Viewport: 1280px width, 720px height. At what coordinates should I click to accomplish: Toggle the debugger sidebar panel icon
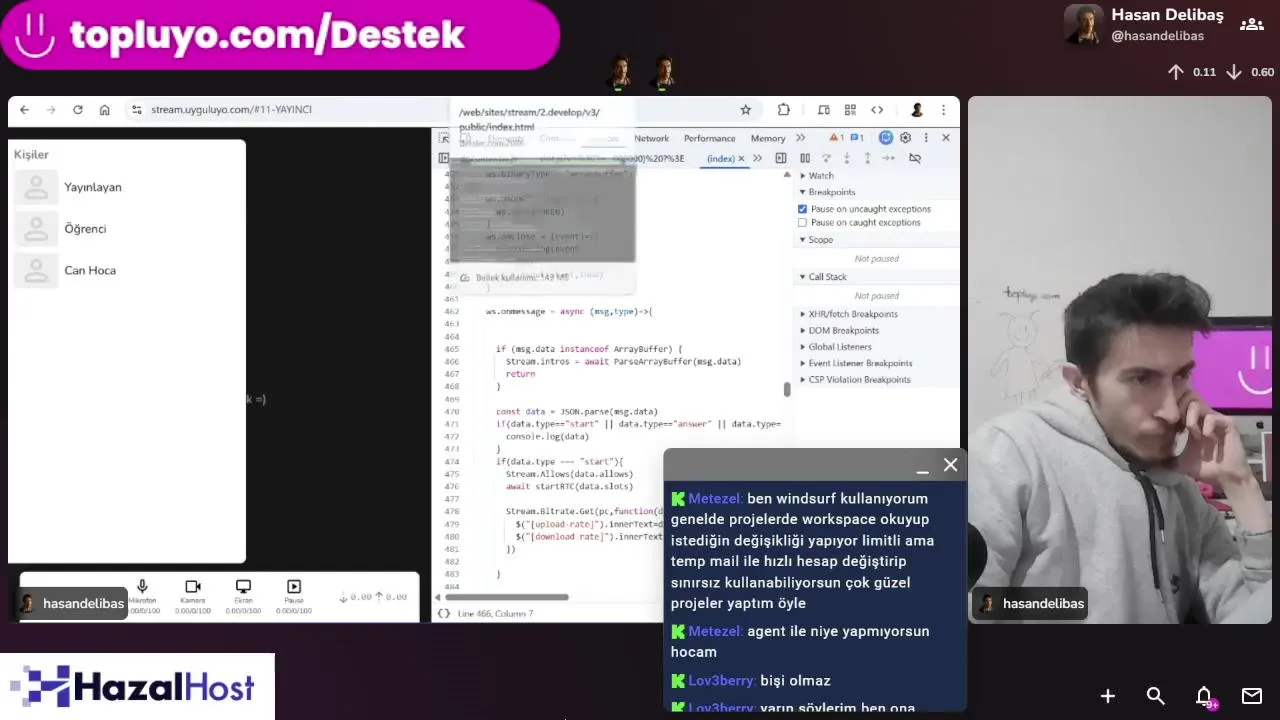(780, 158)
